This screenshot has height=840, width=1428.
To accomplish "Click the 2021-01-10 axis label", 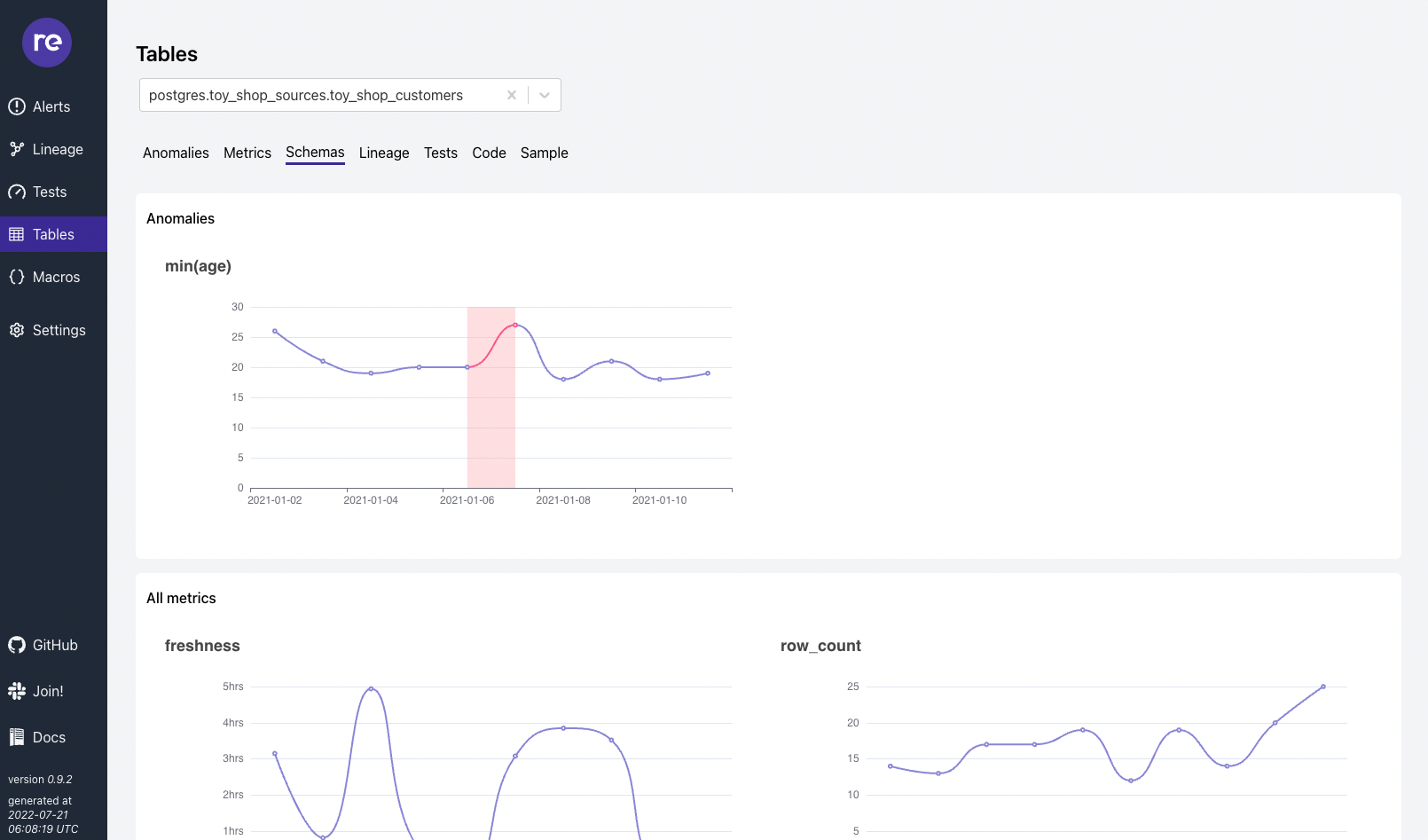I will [659, 500].
